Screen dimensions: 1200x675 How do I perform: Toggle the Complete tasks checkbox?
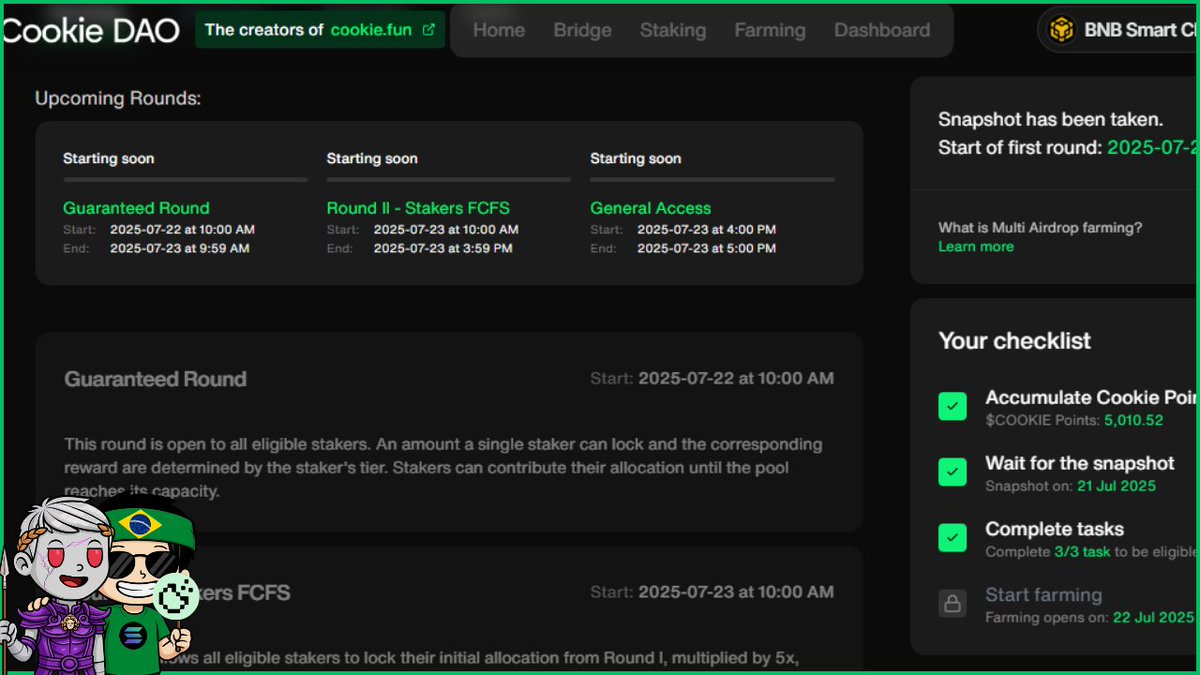[x=952, y=538]
